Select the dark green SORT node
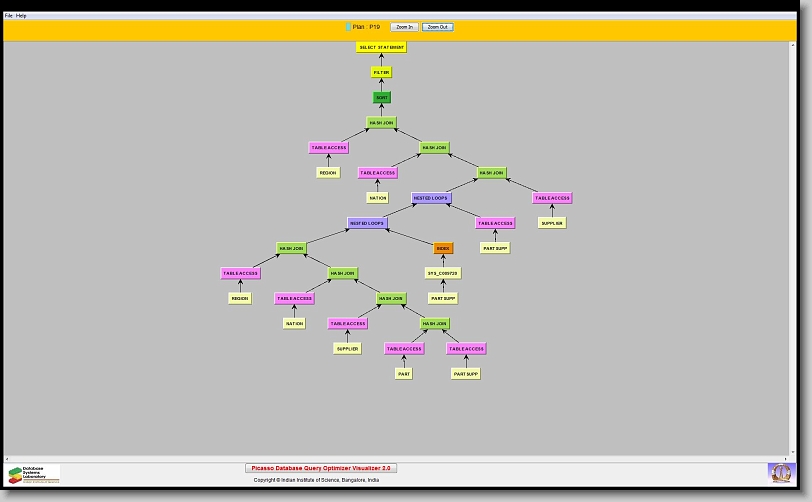The image size is (812, 502). coord(381,98)
